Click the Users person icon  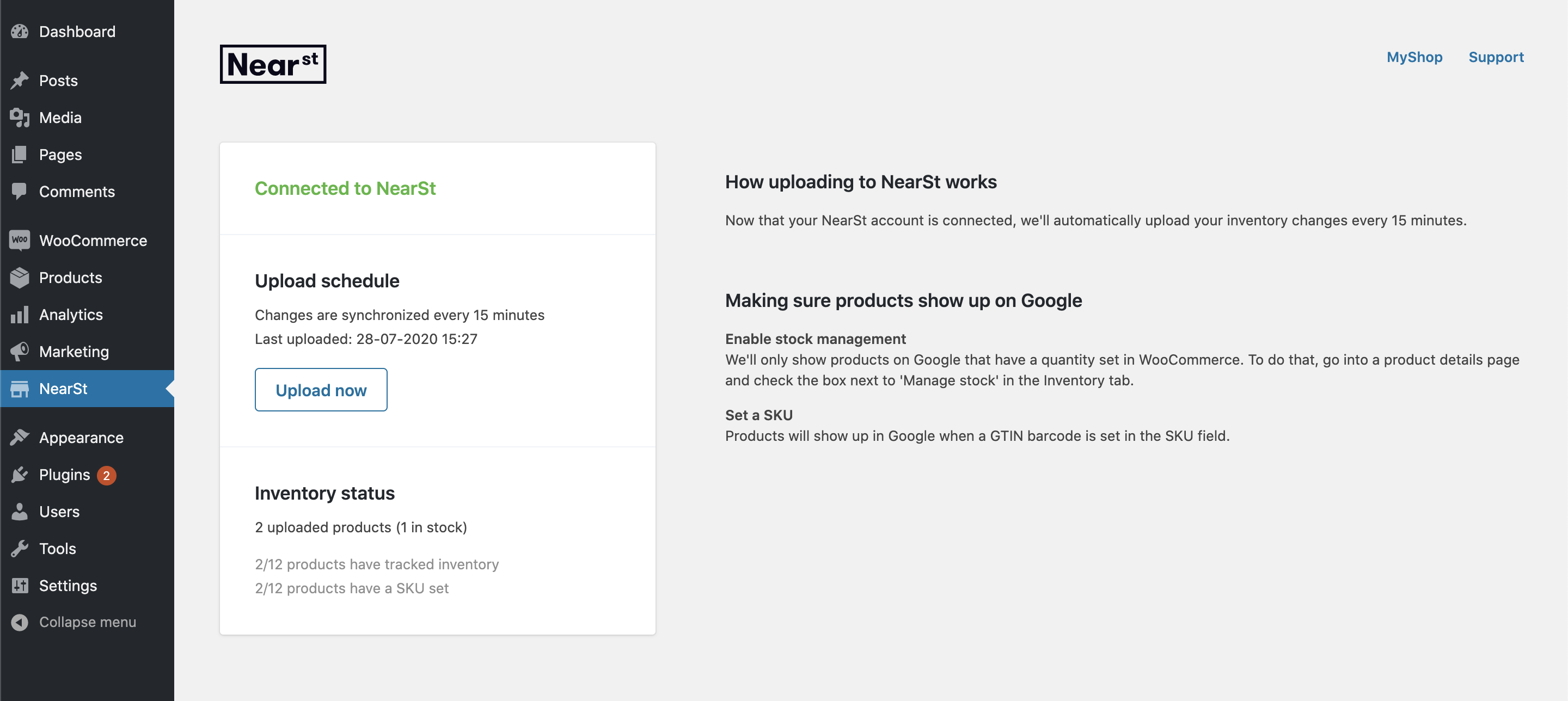click(20, 511)
